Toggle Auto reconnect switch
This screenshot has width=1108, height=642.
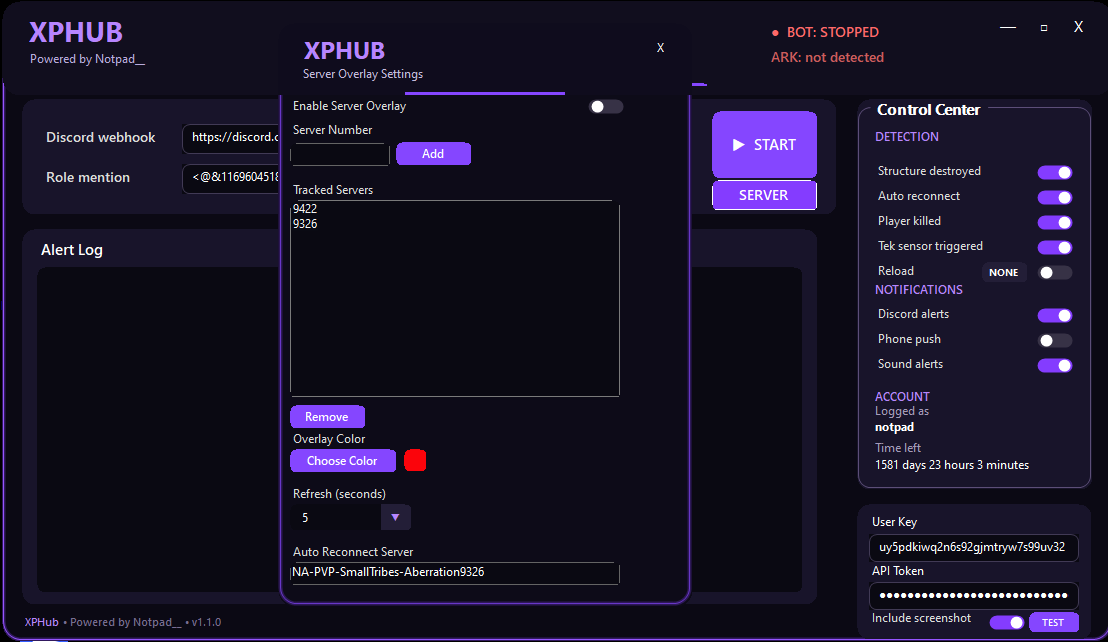tap(1055, 197)
